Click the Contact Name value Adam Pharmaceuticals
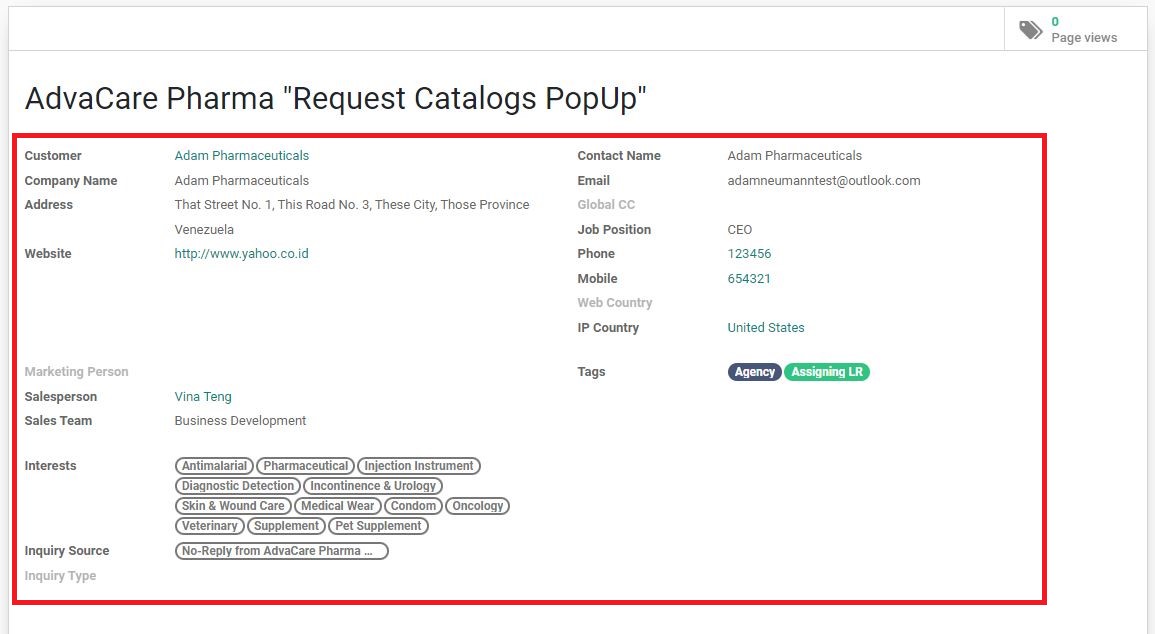Image resolution: width=1155 pixels, height=634 pixels. (795, 155)
